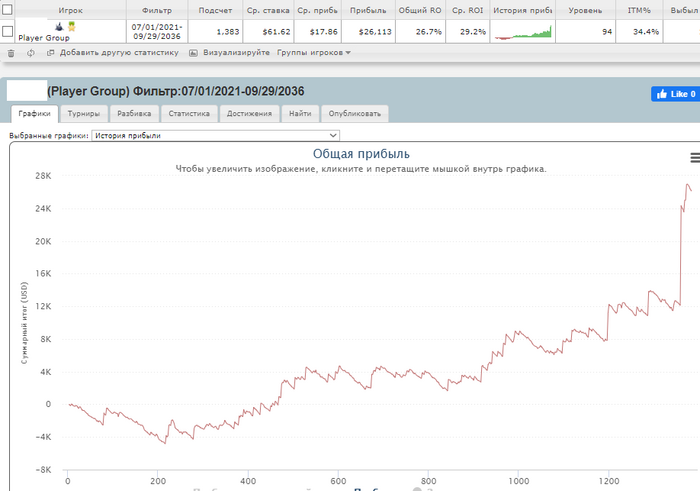Screen dimensions: 700x491
Task: Sort by the Ср. ставка column header
Action: coord(268,10)
